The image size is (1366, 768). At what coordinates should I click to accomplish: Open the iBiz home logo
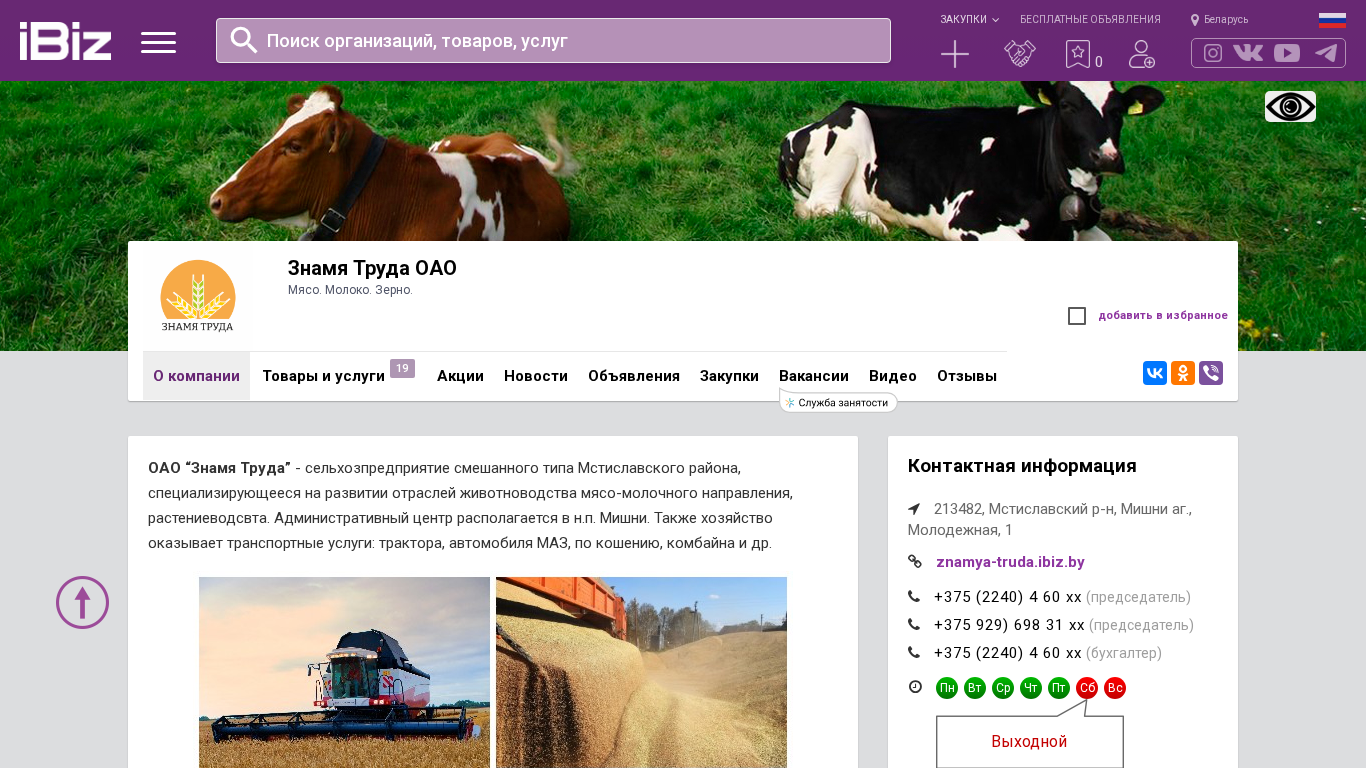pos(65,41)
